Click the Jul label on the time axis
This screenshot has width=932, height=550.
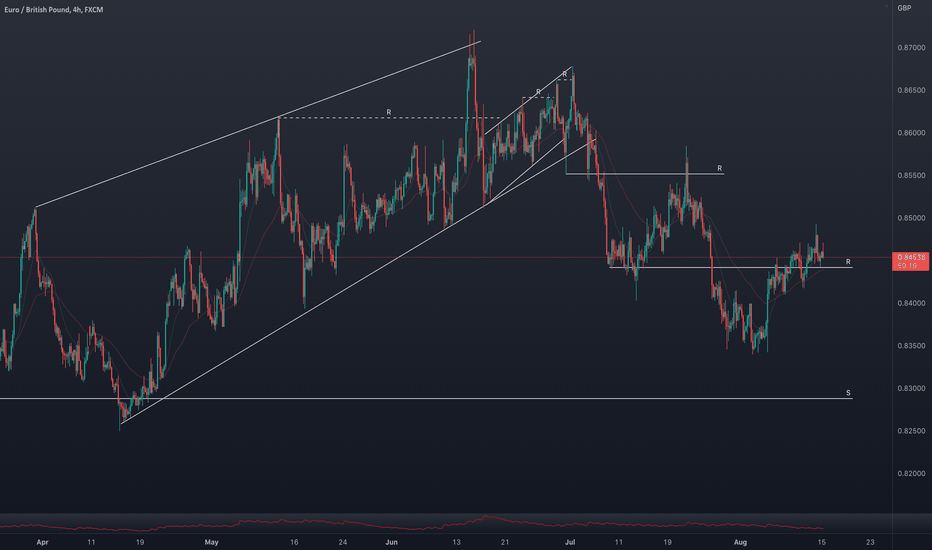[x=570, y=542]
